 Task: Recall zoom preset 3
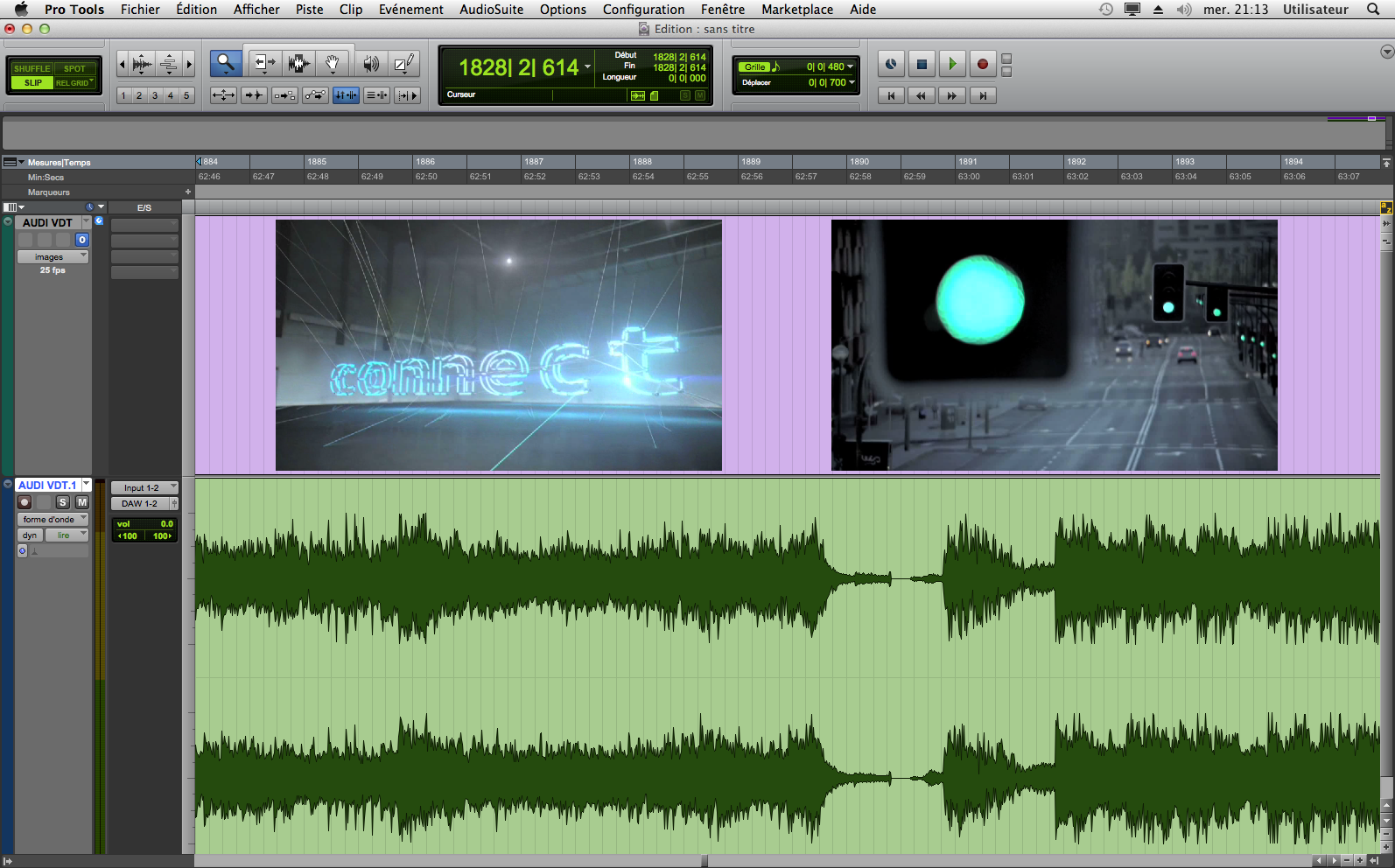(x=155, y=95)
